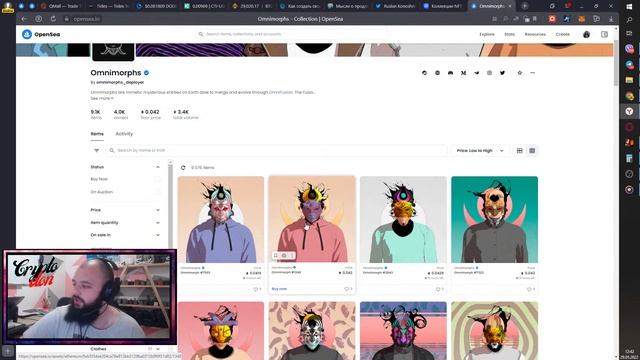640x360 pixels.
Task: Open the purple hoodie Omnimorph thumbnail
Action: coord(221,220)
